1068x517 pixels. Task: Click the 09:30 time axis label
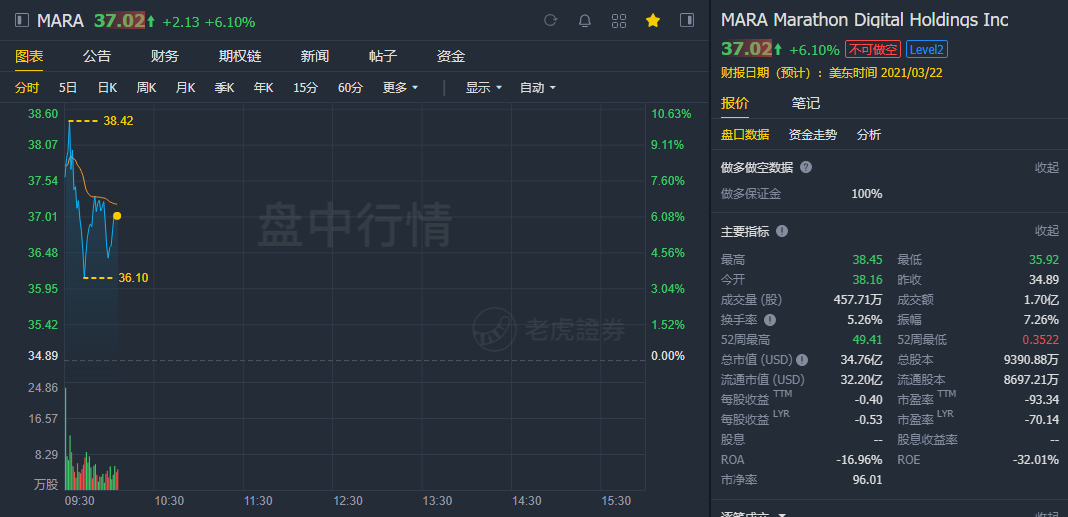tap(80, 501)
